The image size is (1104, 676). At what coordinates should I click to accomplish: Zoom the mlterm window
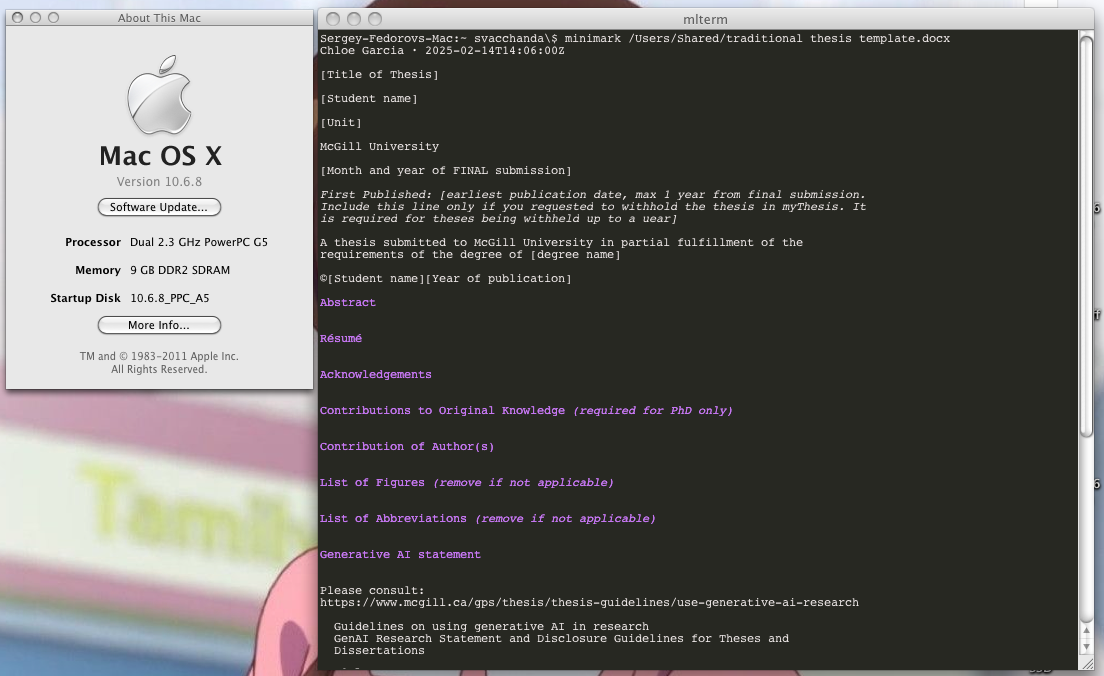[x=375, y=19]
